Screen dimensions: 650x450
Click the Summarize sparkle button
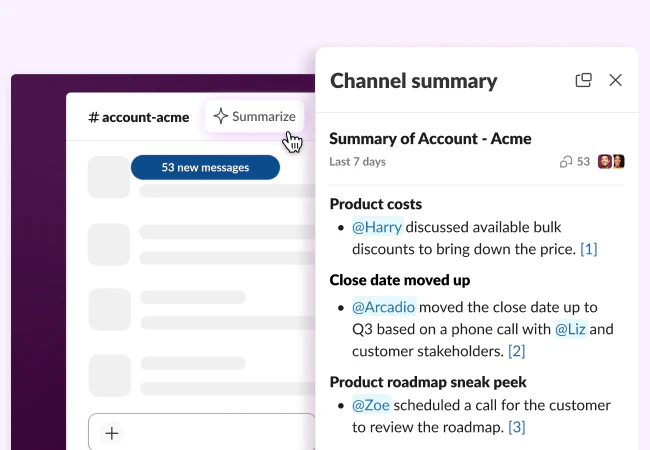click(x=254, y=116)
